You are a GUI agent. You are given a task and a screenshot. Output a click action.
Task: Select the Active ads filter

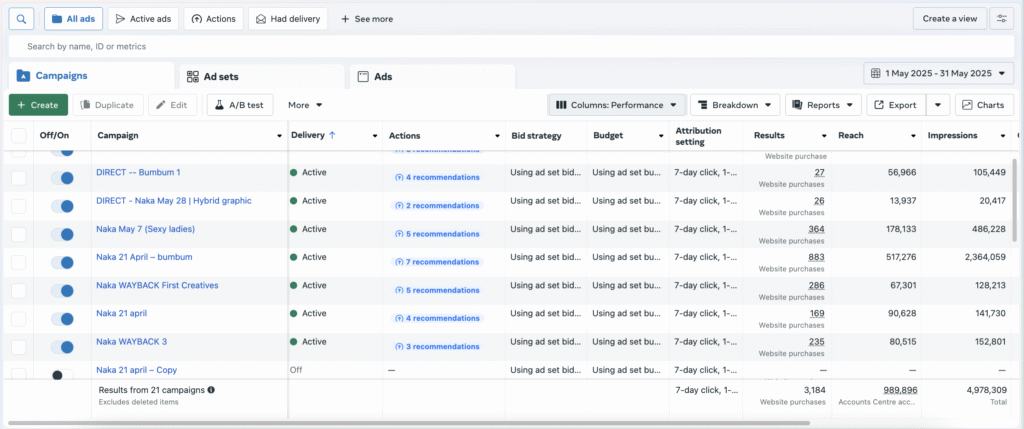[144, 19]
